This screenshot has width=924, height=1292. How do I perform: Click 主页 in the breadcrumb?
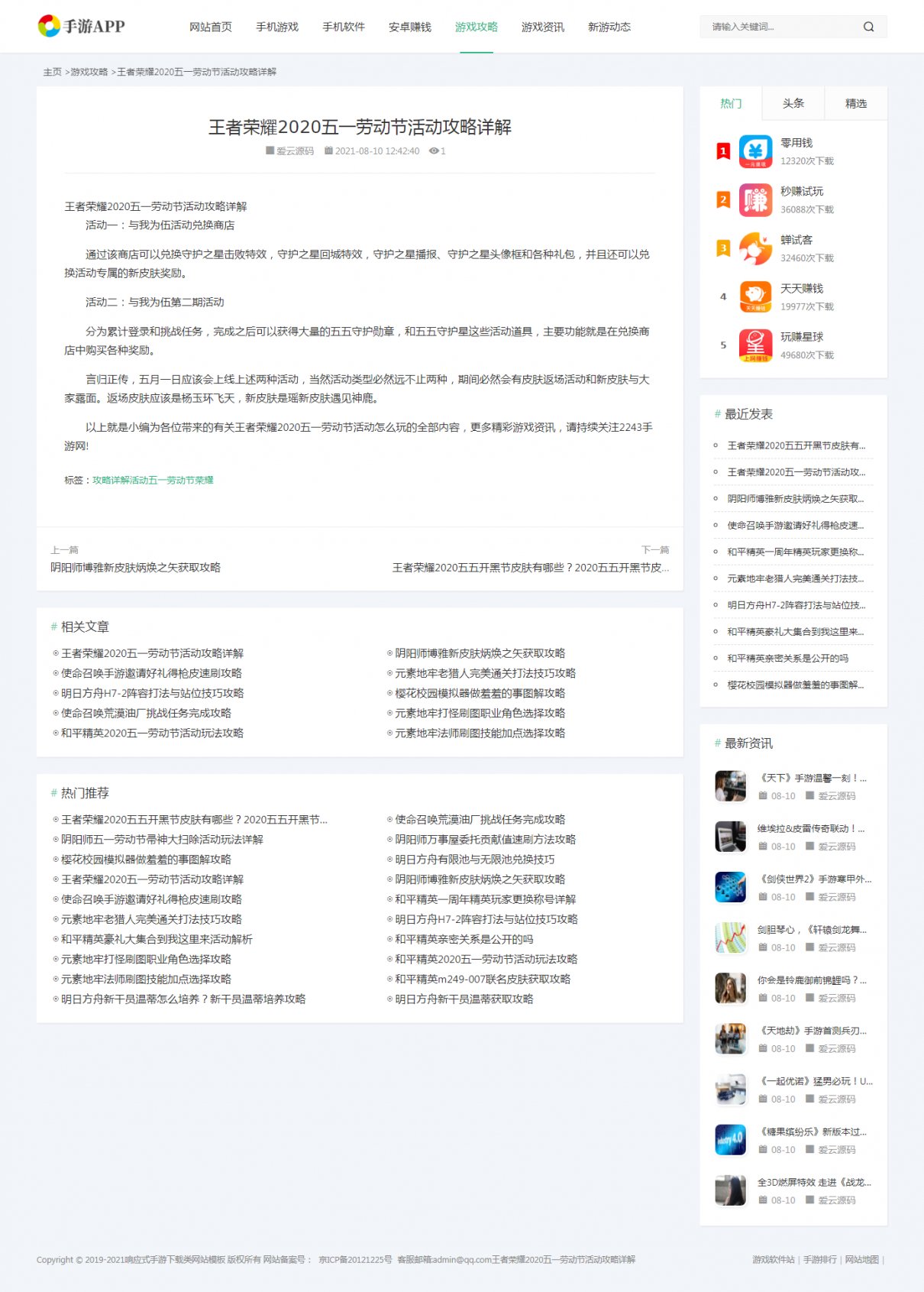pos(52,72)
